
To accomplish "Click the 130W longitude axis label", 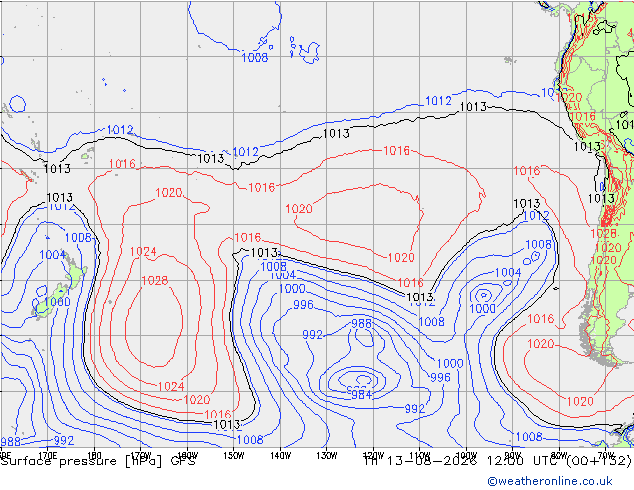I will (x=327, y=455).
